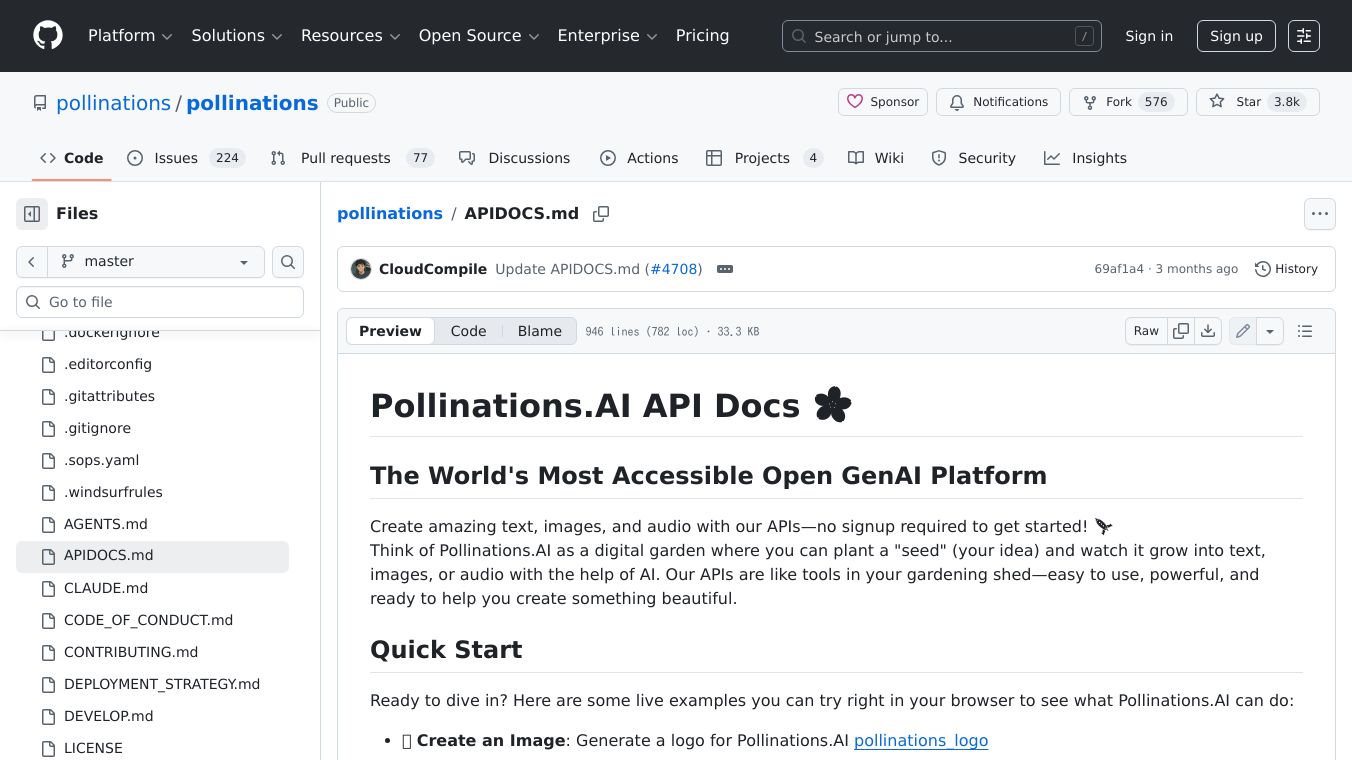Switch to the Code view
The image size is (1352, 760).
click(468, 331)
